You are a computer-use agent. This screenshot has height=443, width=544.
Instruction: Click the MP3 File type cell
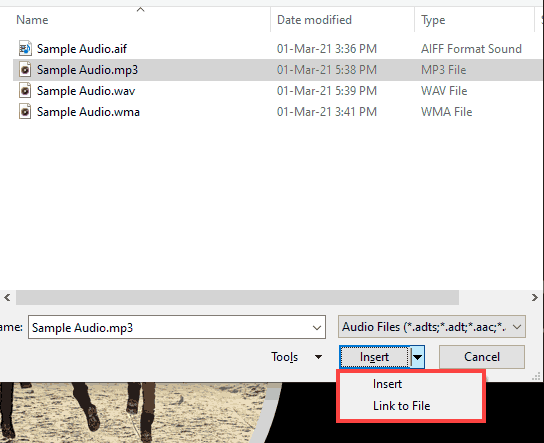coord(443,70)
